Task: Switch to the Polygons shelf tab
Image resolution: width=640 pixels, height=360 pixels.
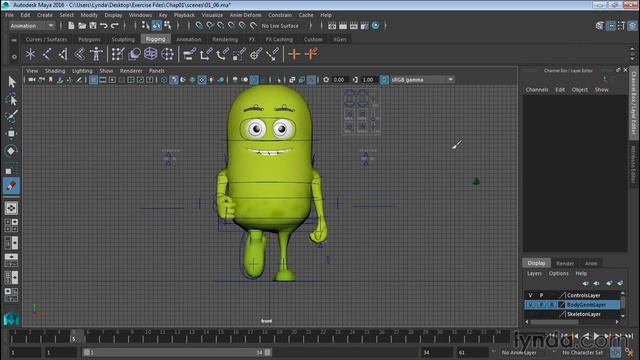Action: point(89,40)
